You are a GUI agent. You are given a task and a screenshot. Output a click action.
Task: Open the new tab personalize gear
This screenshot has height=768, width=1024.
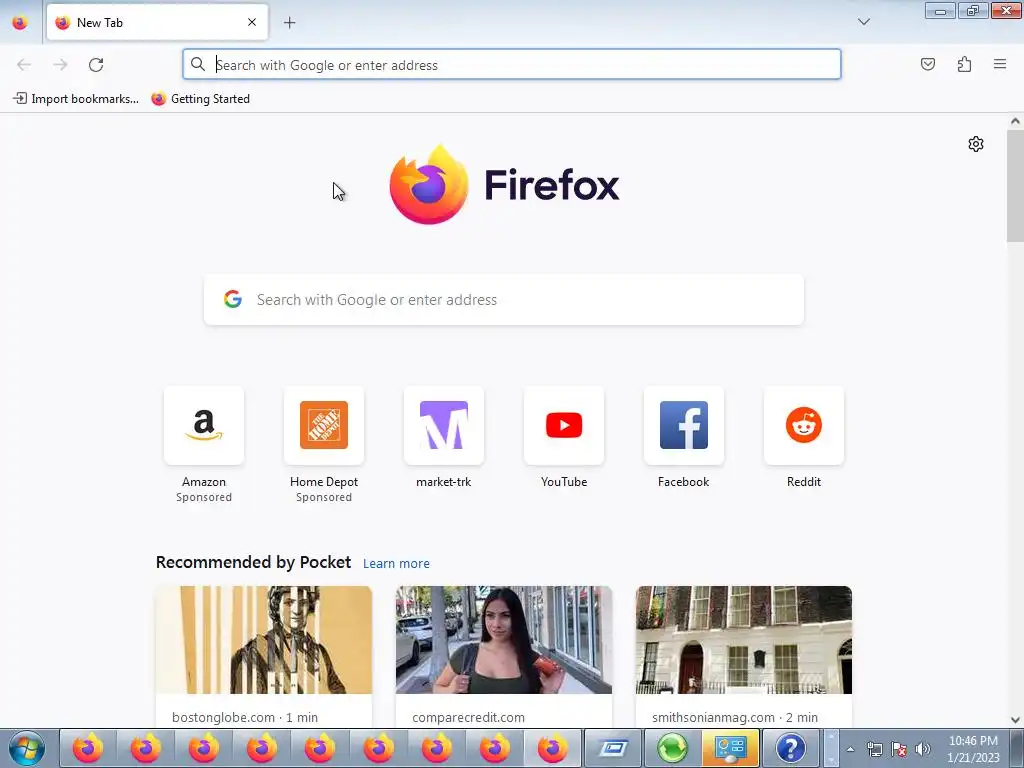pyautogui.click(x=976, y=144)
